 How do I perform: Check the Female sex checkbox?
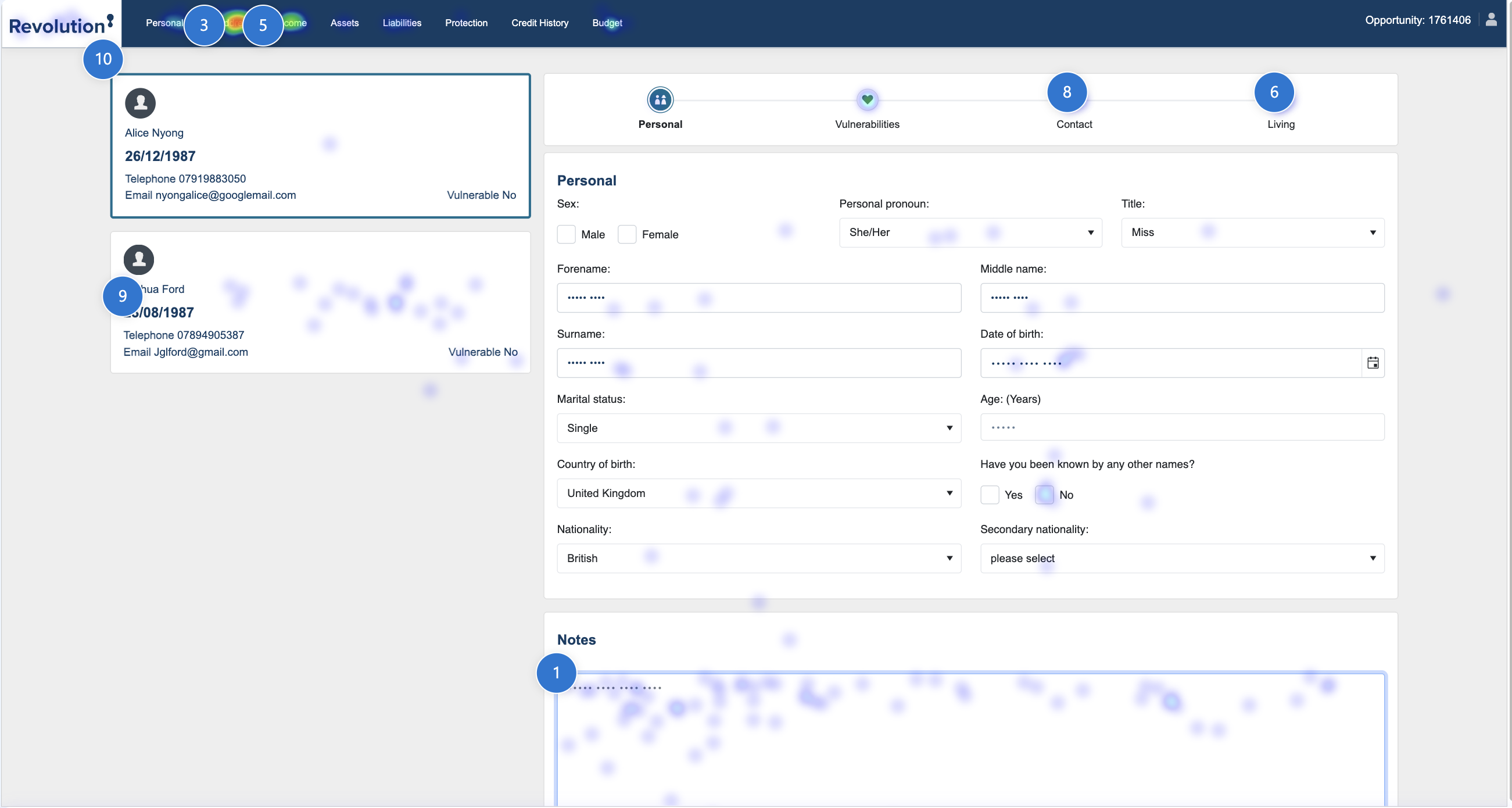click(626, 234)
